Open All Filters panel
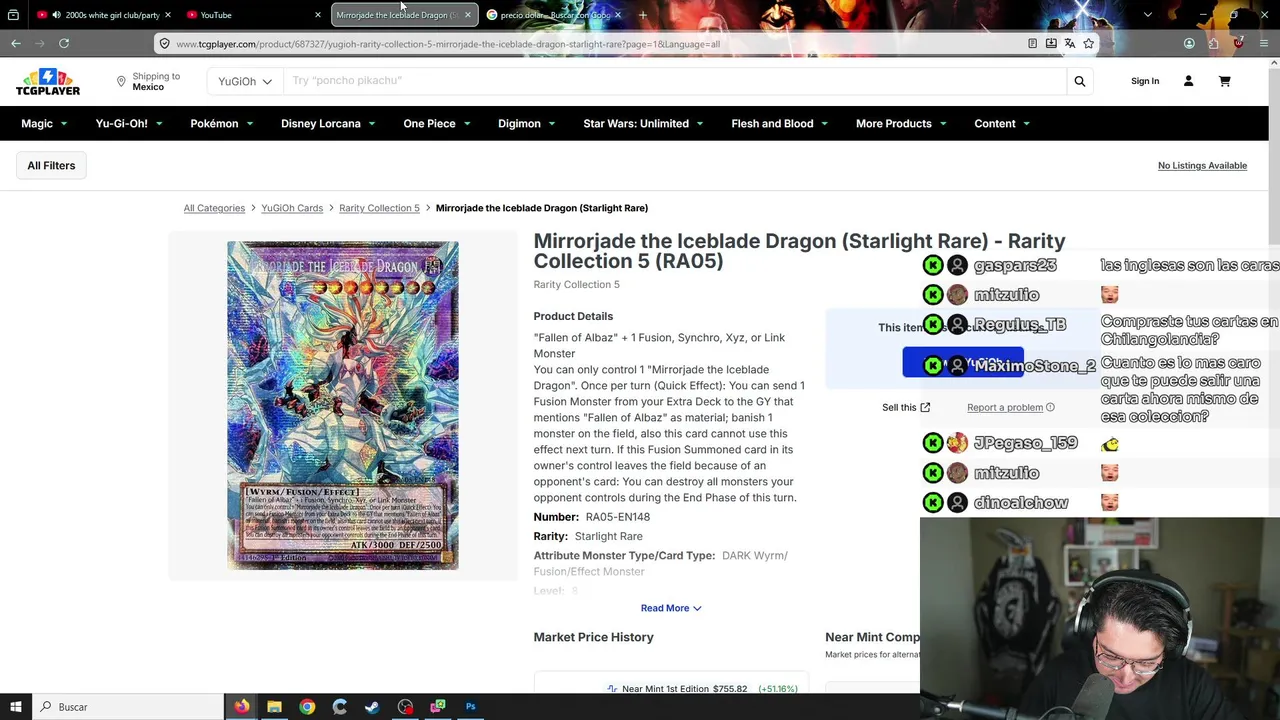Image resolution: width=1280 pixels, height=720 pixels. (x=51, y=166)
